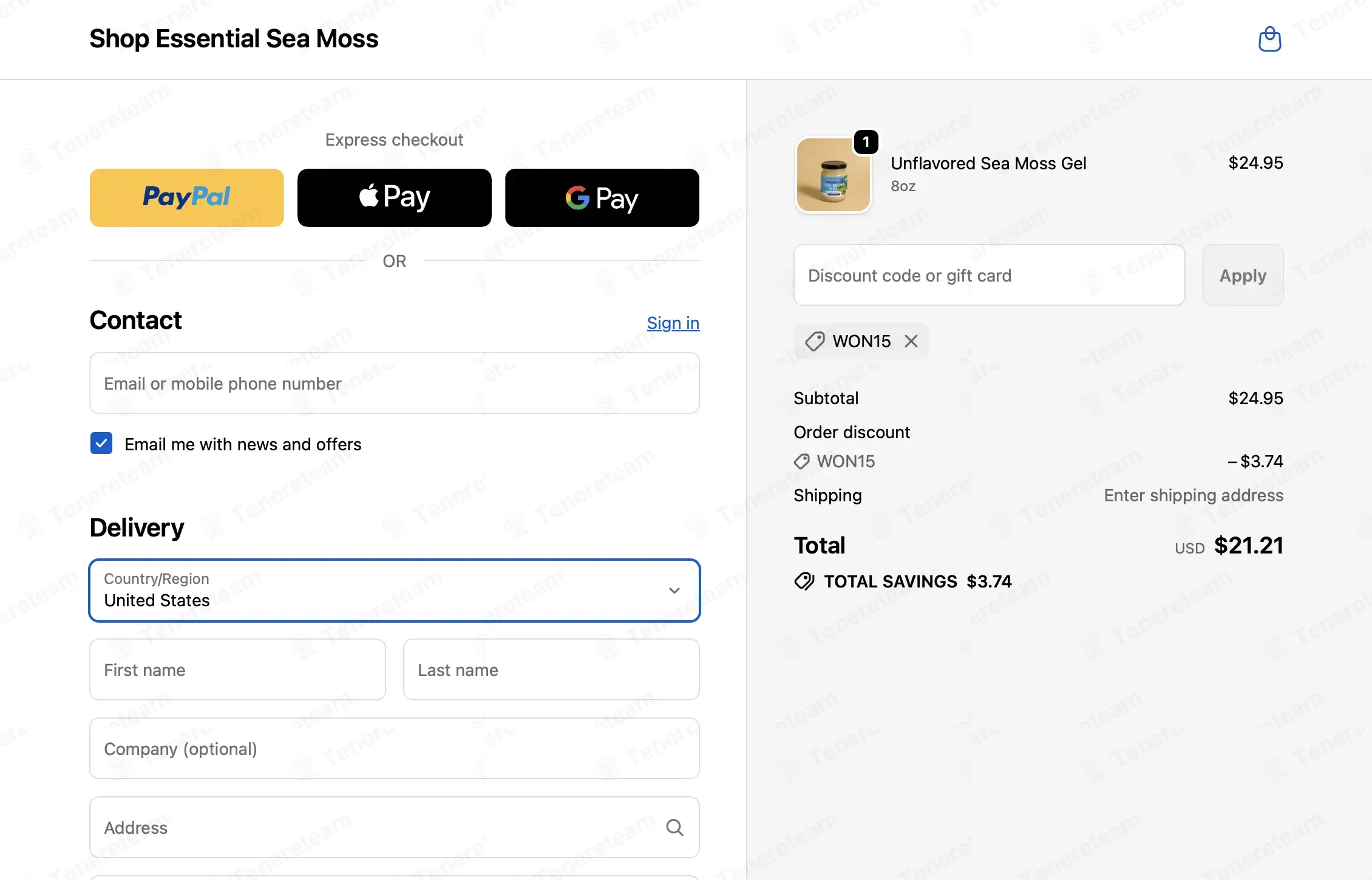
Task: Click the Enter shipping address text
Action: click(1194, 496)
